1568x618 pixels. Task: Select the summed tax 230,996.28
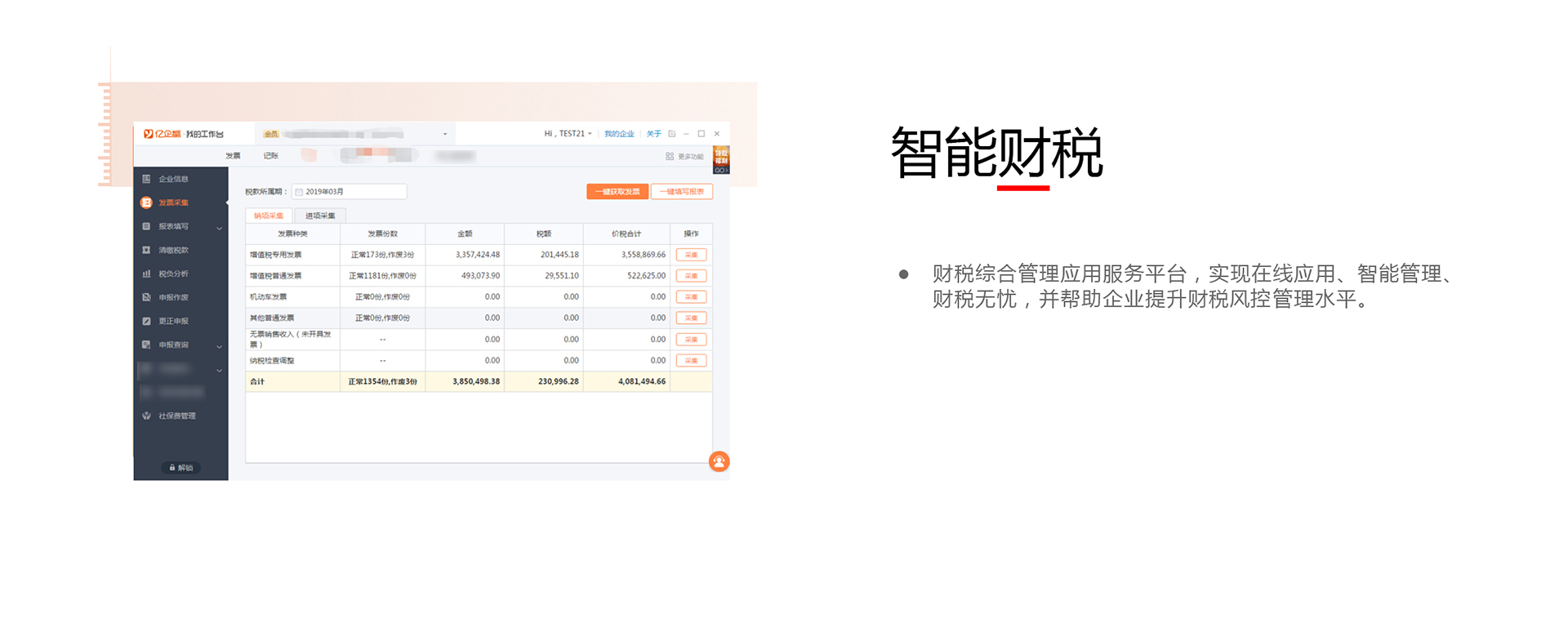pyautogui.click(x=559, y=382)
